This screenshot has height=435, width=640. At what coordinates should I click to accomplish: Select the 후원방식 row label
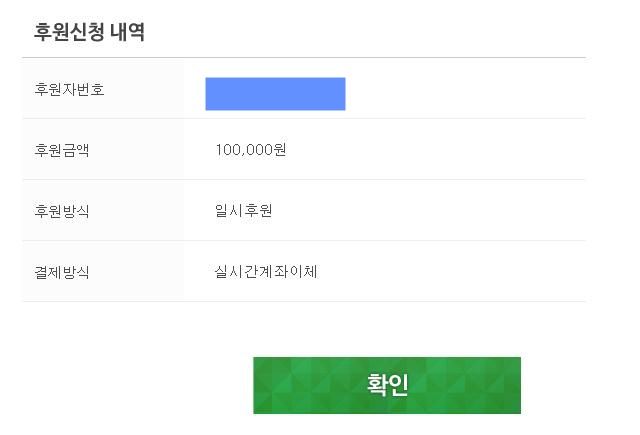pyautogui.click(x=62, y=211)
